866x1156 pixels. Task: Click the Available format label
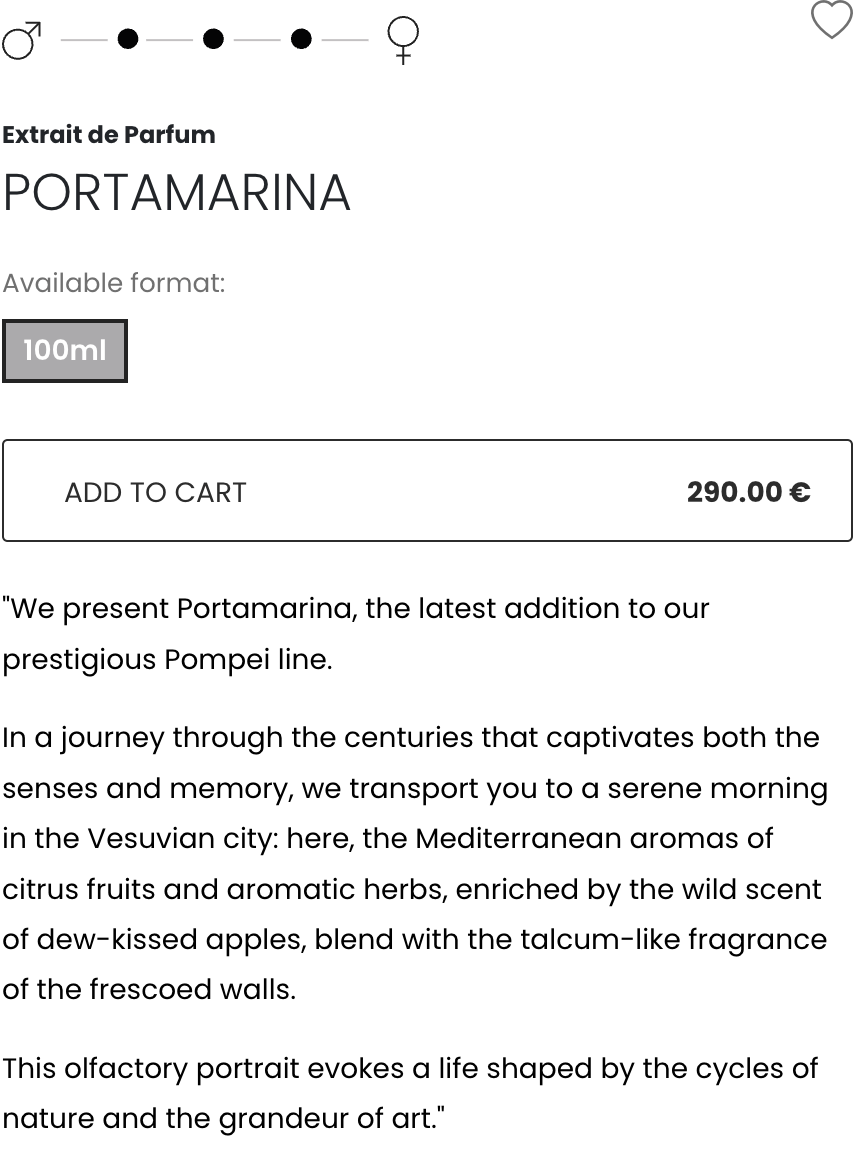click(114, 283)
